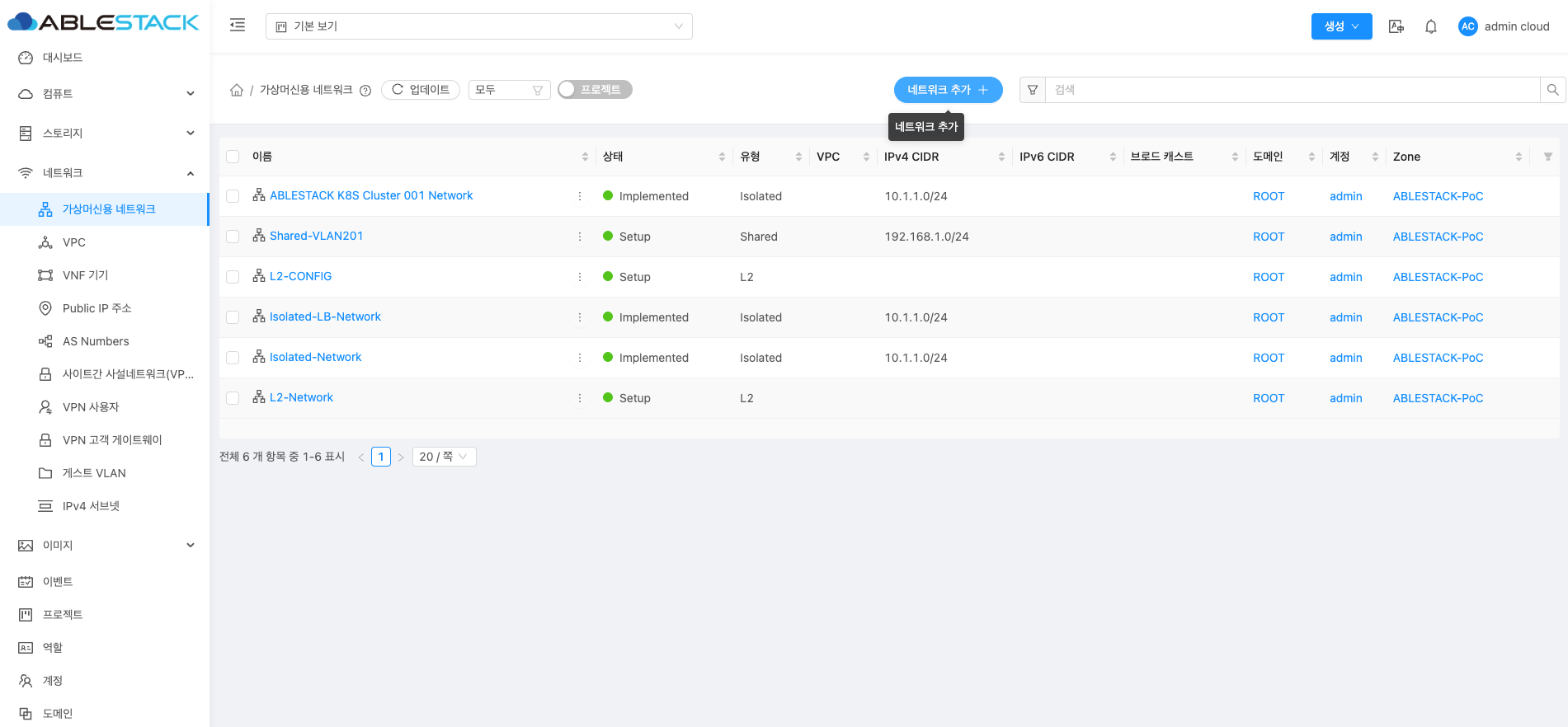
Task: Click the search magnifier icon
Action: tap(1552, 90)
